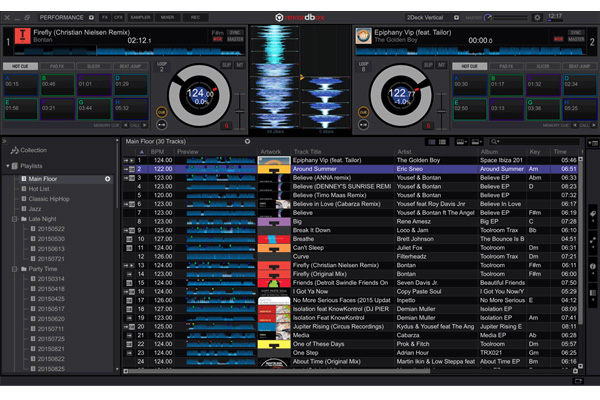Open the related tracks icon on right sidebar
Screen dimensions: 600x400
click(593, 241)
